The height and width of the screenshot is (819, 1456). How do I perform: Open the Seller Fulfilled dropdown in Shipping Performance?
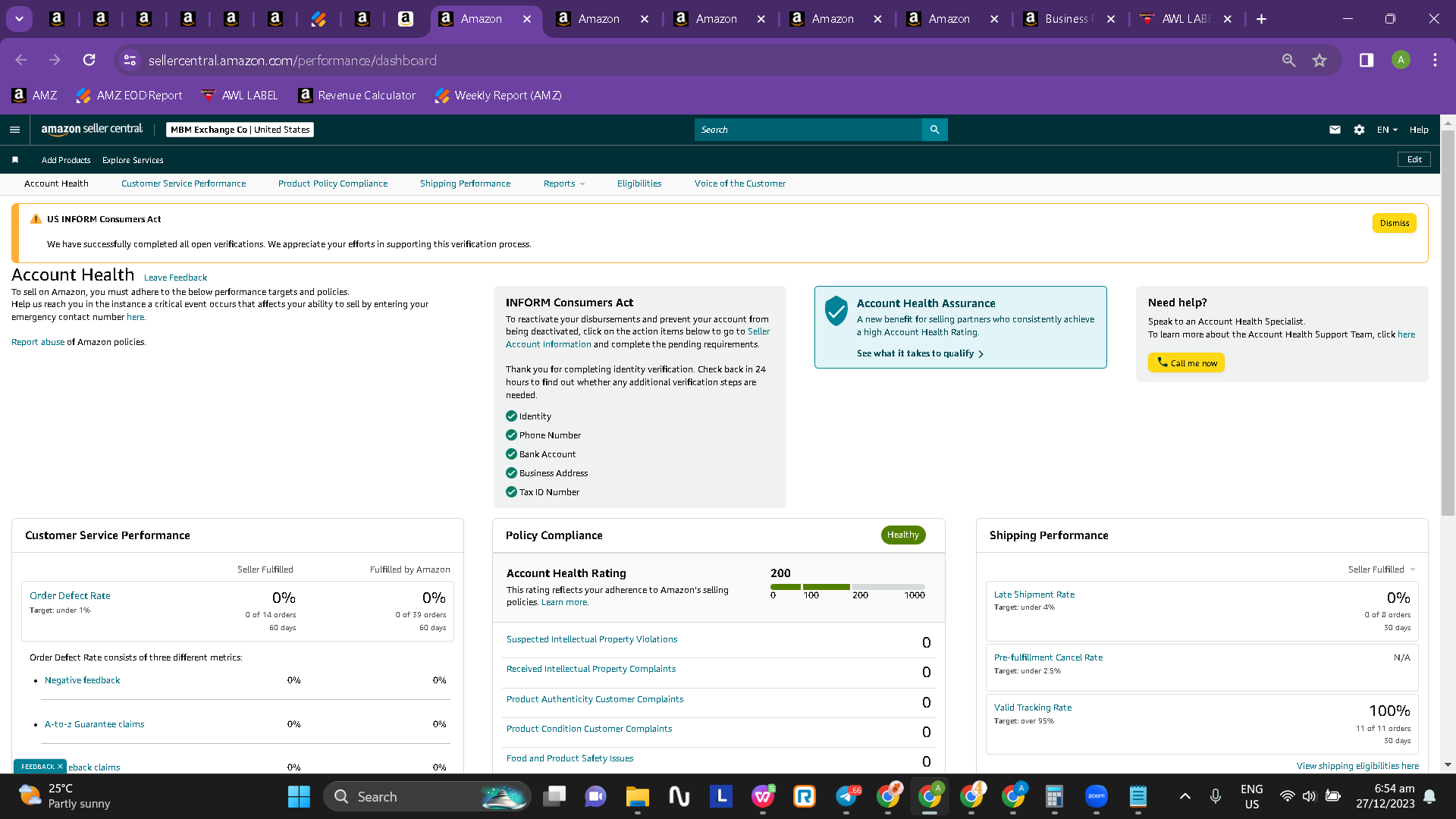(1381, 570)
